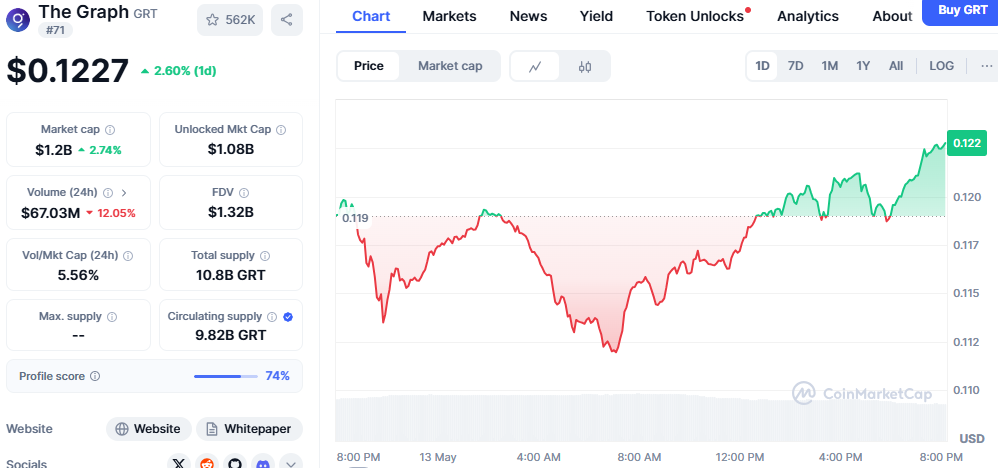The height and width of the screenshot is (468, 998).
Task: Add GRT to watchlist with star button
Action: [229, 20]
